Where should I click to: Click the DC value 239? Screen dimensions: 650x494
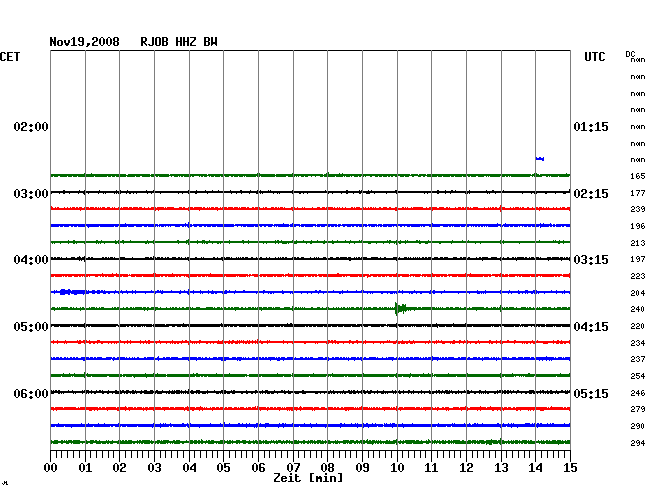click(x=638, y=209)
